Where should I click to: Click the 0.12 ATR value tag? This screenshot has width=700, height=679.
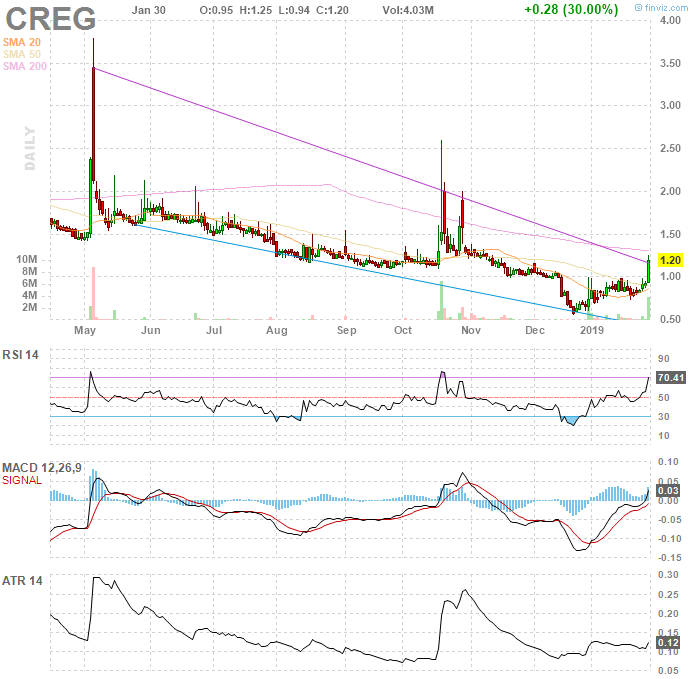668,643
